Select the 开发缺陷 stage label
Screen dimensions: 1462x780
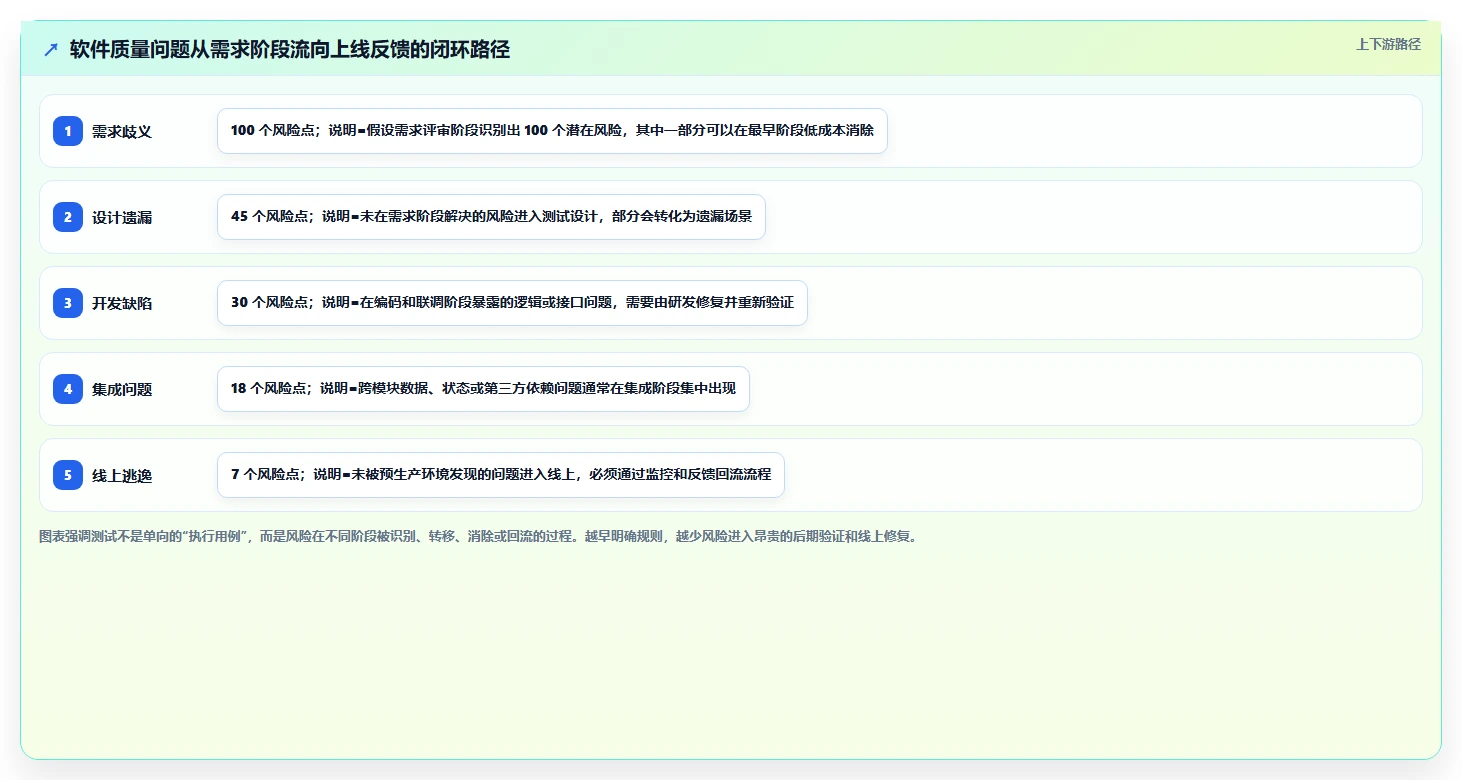click(x=122, y=303)
